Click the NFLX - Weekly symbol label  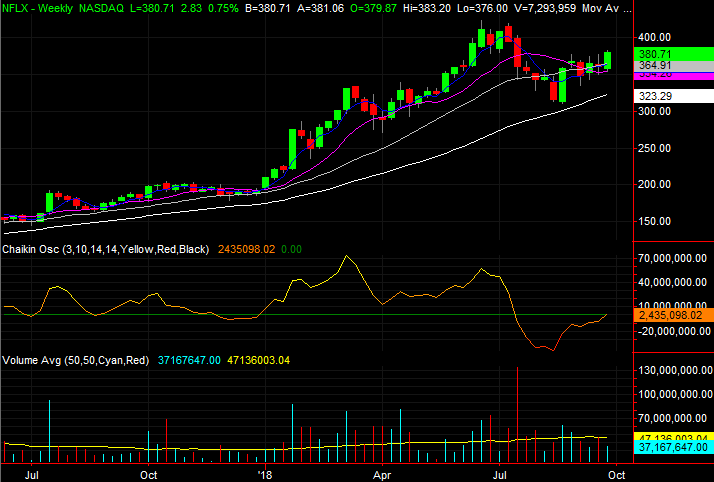coord(37,8)
